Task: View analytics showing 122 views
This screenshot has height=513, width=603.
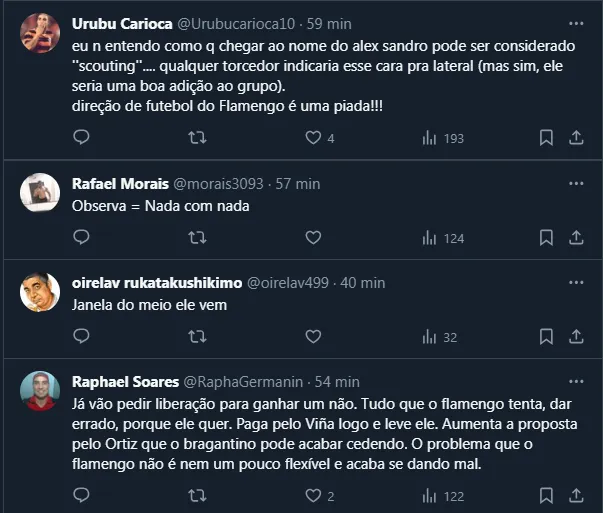Action: coord(443,495)
